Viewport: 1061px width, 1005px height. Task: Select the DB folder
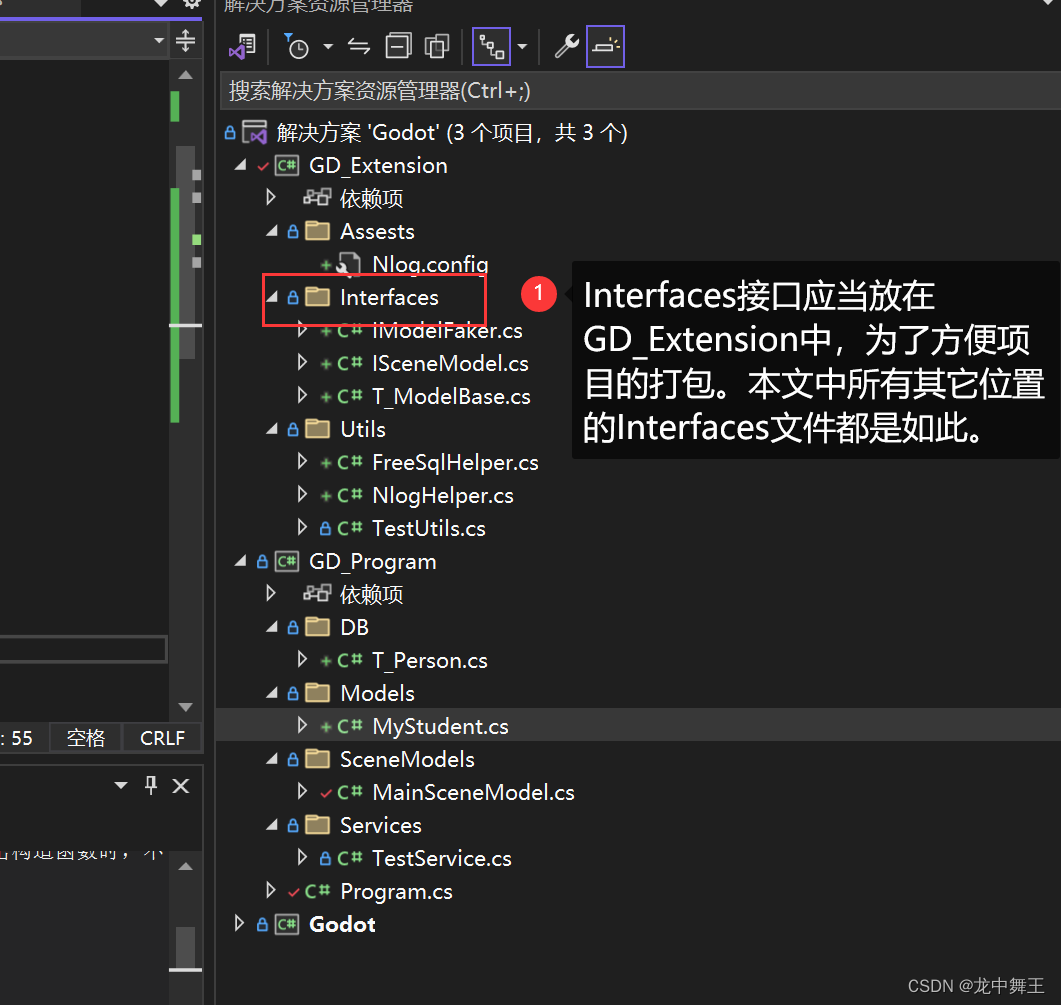click(x=355, y=627)
